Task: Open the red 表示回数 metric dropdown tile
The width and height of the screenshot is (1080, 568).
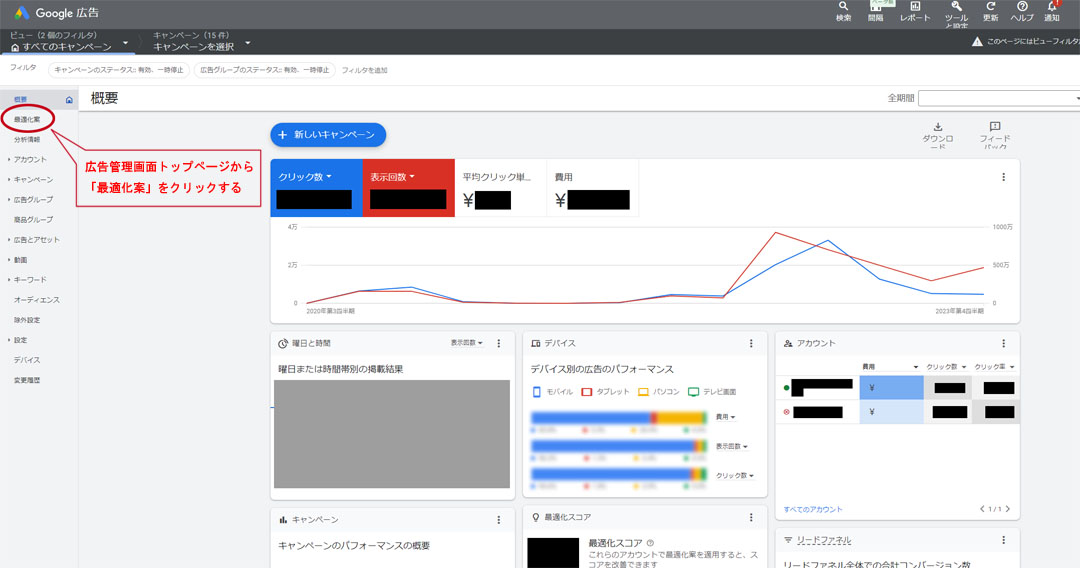Action: pyautogui.click(x=408, y=188)
